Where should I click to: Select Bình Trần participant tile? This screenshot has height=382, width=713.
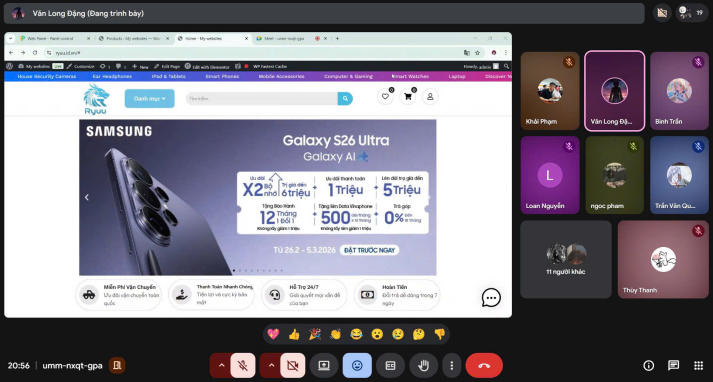[679, 90]
